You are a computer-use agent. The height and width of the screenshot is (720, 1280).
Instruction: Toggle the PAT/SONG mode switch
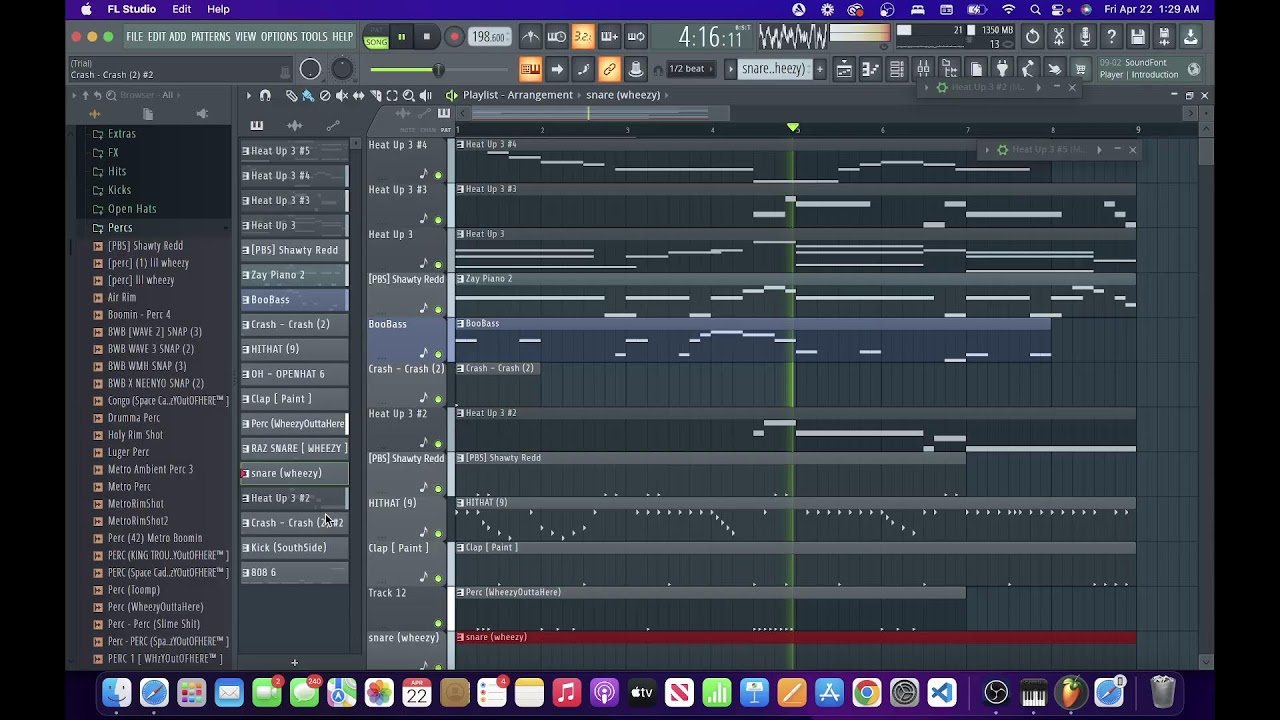tap(376, 38)
